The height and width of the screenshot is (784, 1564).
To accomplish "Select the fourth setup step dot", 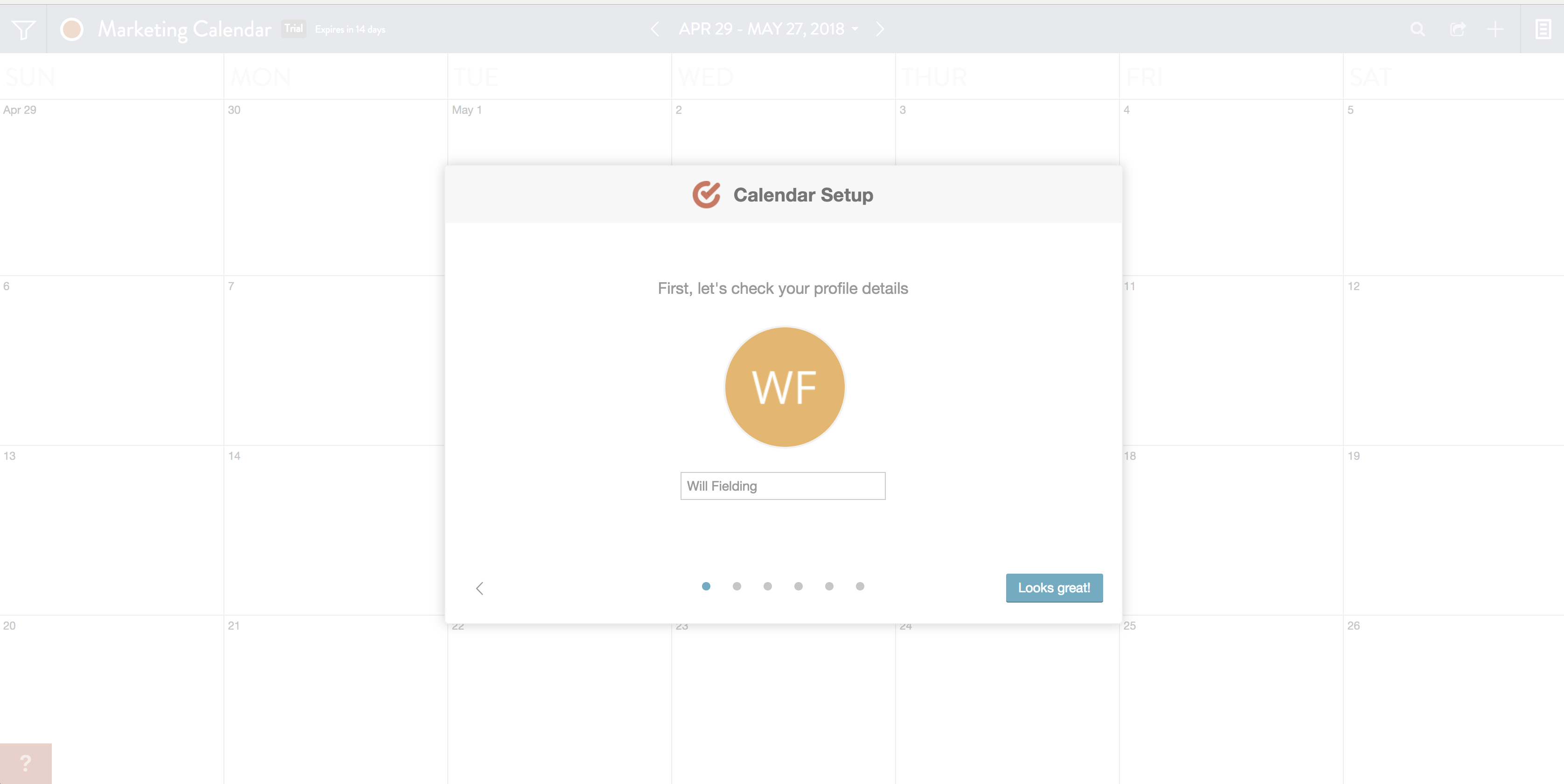I will coord(799,586).
